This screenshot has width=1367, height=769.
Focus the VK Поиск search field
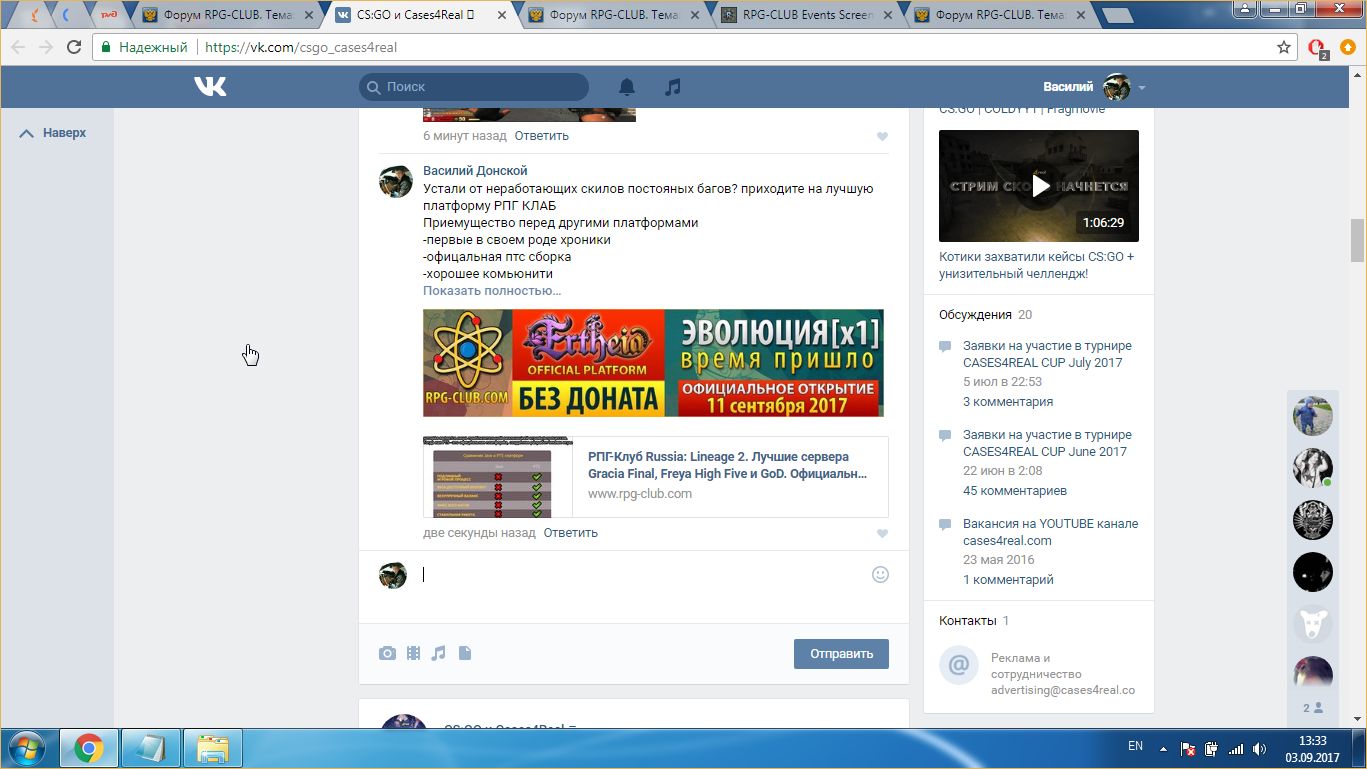tap(474, 87)
